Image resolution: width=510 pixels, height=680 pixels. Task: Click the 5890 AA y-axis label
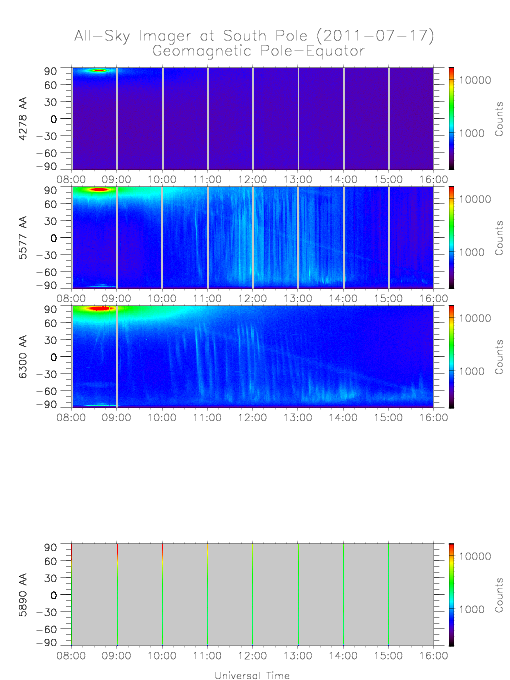(x=23, y=595)
